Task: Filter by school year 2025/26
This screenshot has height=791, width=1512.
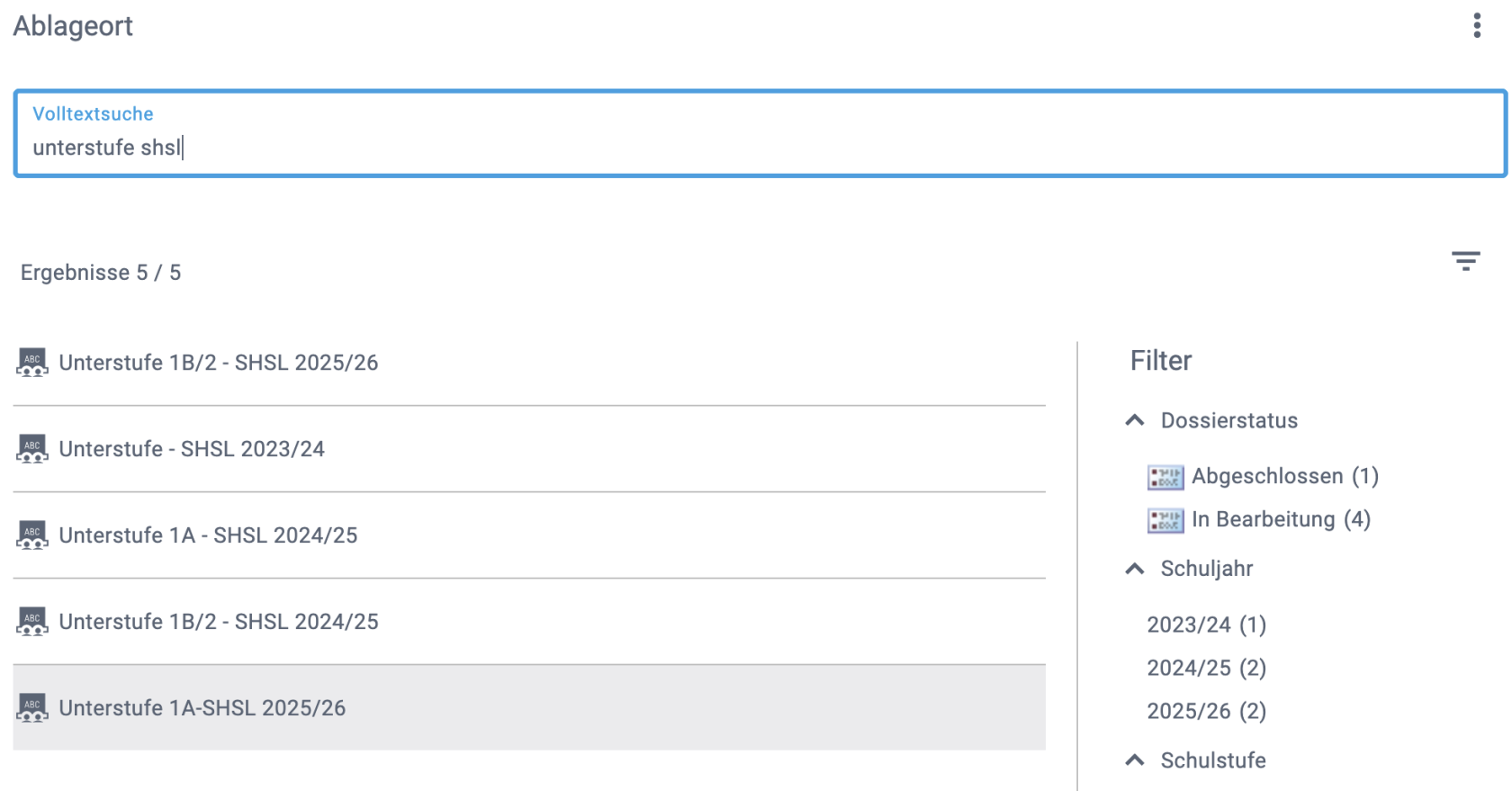Action: (1206, 711)
